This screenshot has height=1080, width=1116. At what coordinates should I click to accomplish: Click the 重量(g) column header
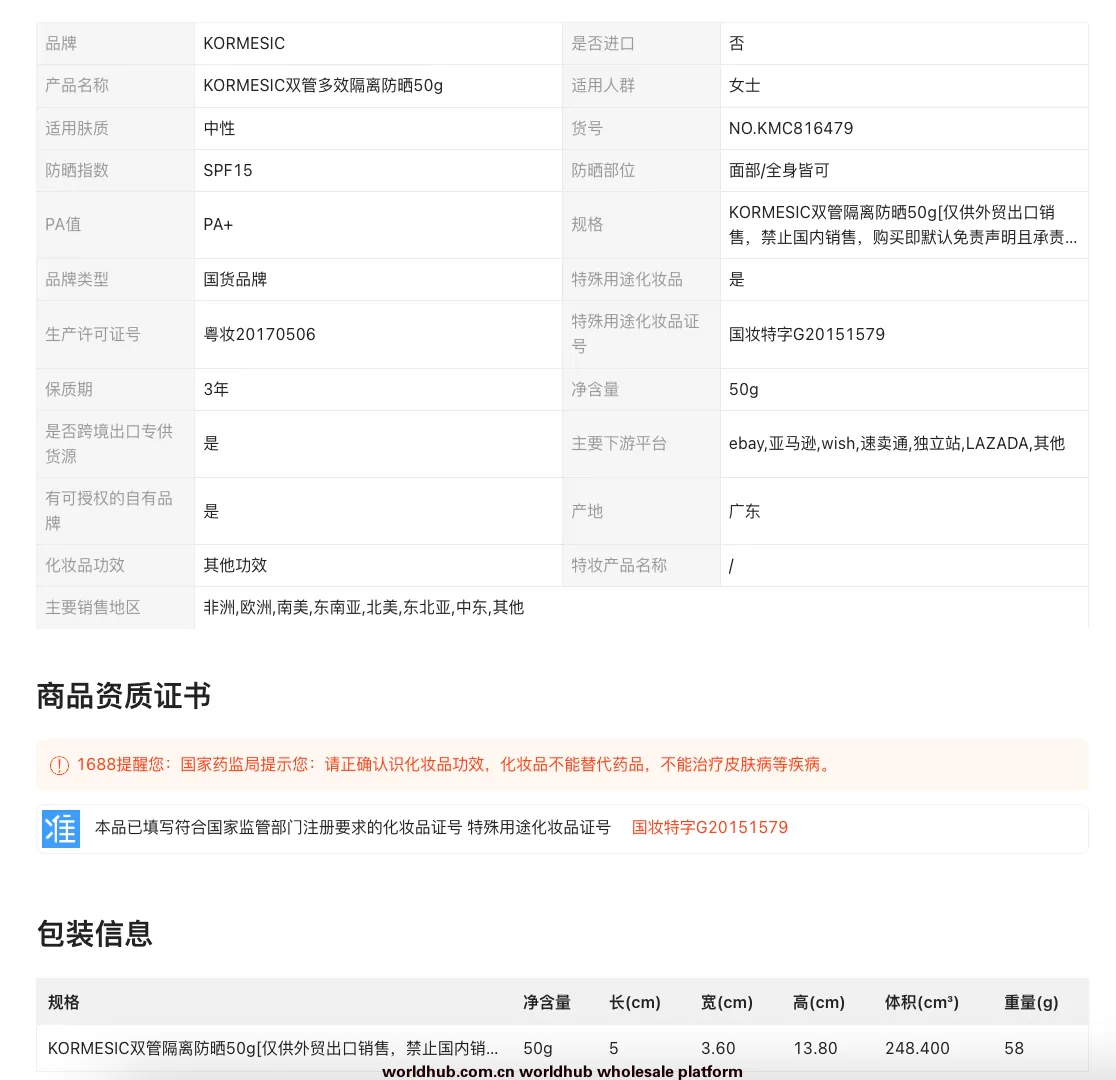click(x=1031, y=1002)
